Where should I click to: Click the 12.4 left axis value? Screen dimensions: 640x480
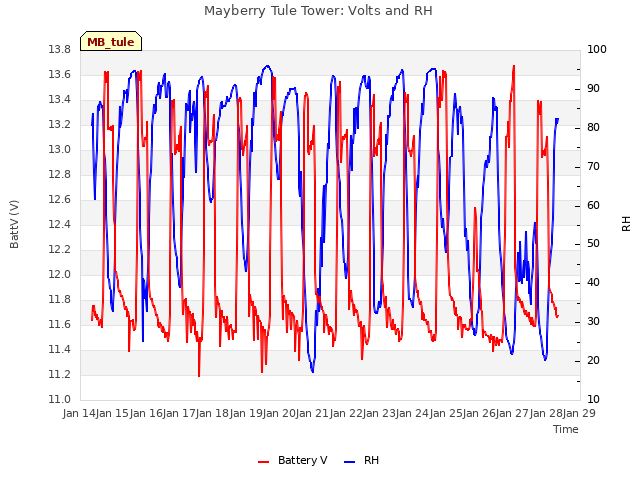tap(60, 224)
